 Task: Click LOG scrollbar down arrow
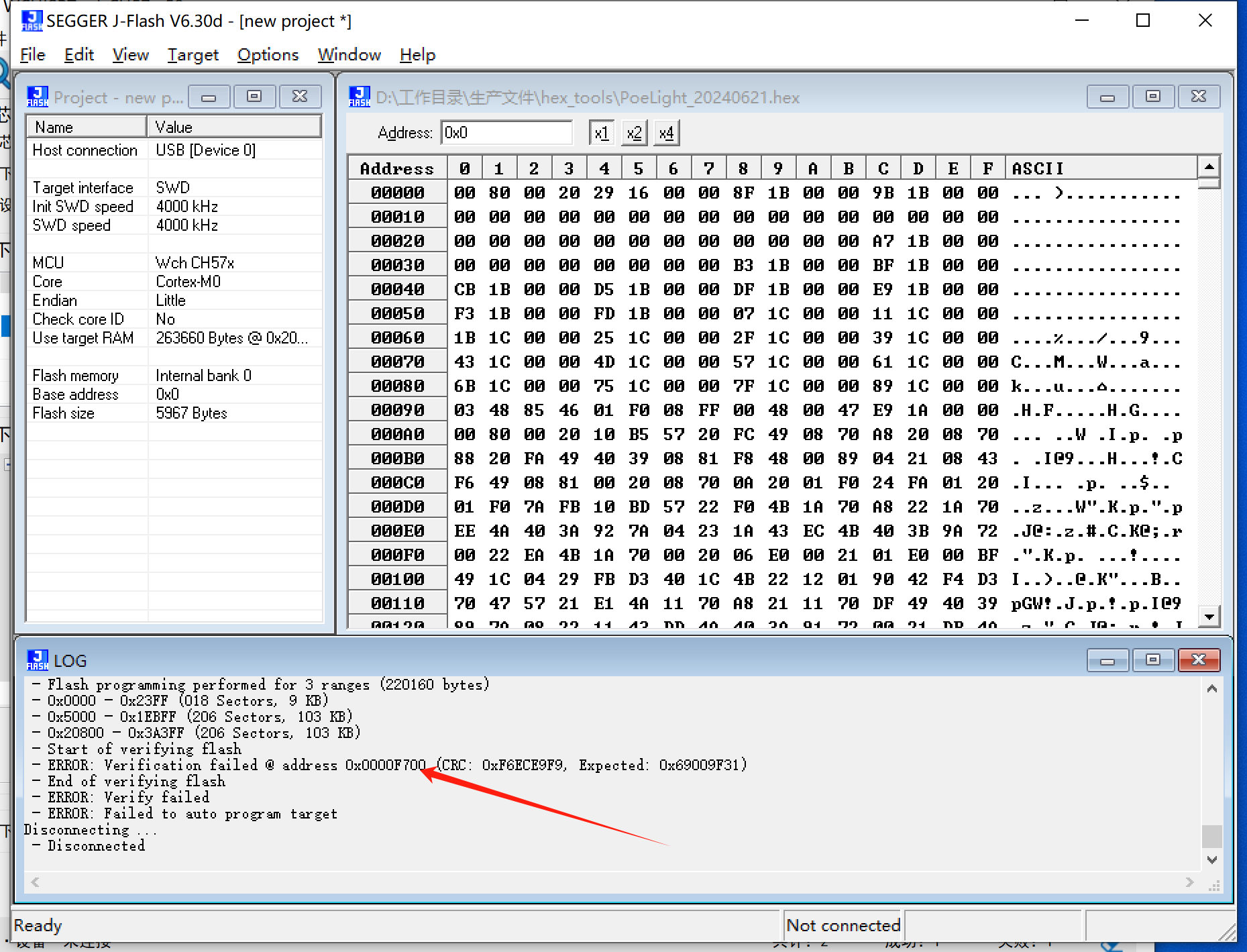click(1211, 859)
